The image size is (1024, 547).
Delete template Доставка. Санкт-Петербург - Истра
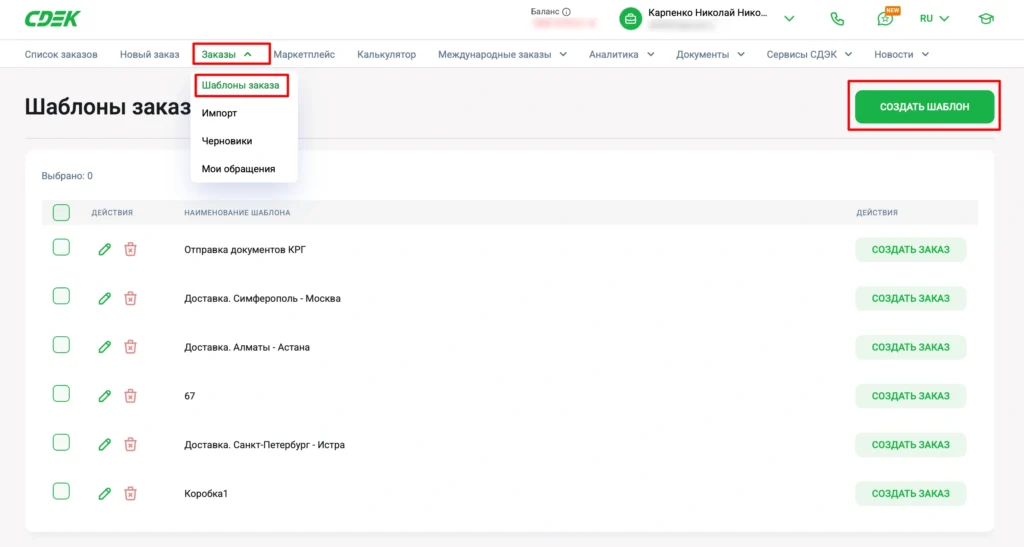click(x=131, y=445)
